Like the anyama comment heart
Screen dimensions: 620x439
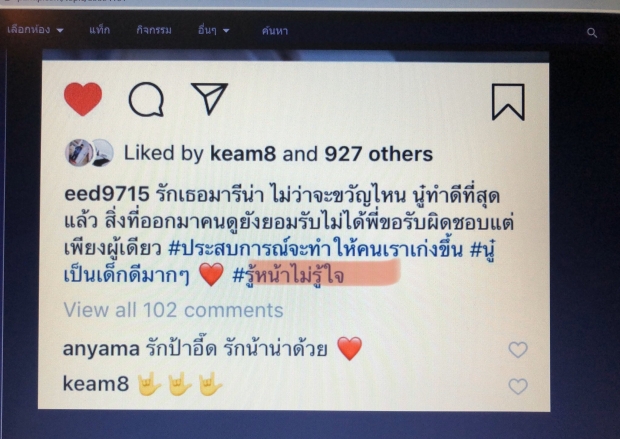pos(518,350)
